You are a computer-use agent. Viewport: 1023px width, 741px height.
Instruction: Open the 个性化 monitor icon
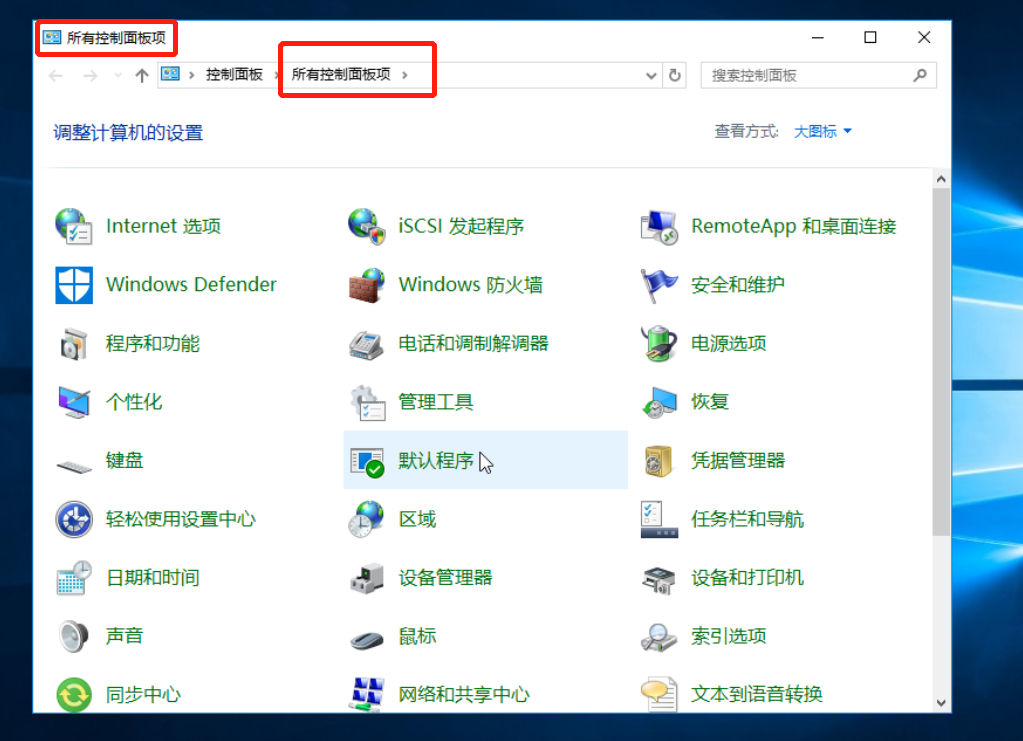click(74, 402)
